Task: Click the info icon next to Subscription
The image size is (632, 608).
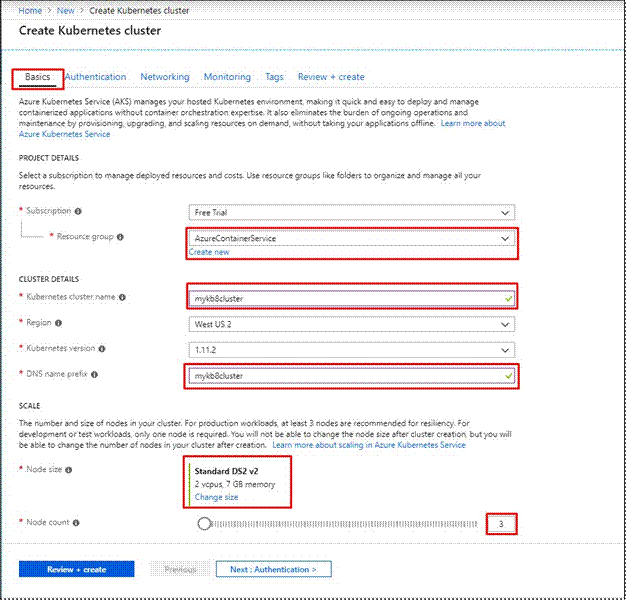Action: tap(78, 211)
